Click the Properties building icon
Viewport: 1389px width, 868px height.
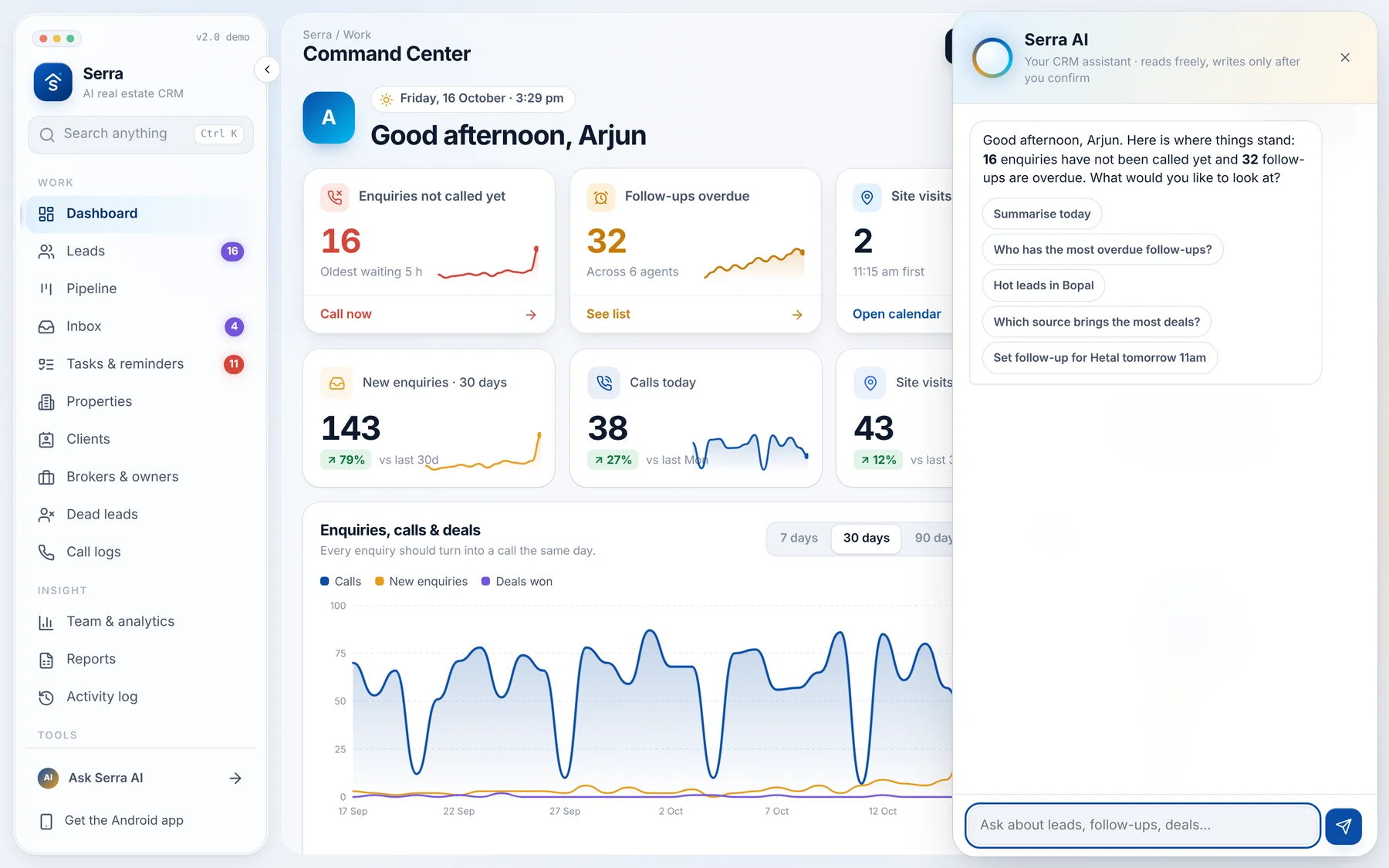coord(46,402)
